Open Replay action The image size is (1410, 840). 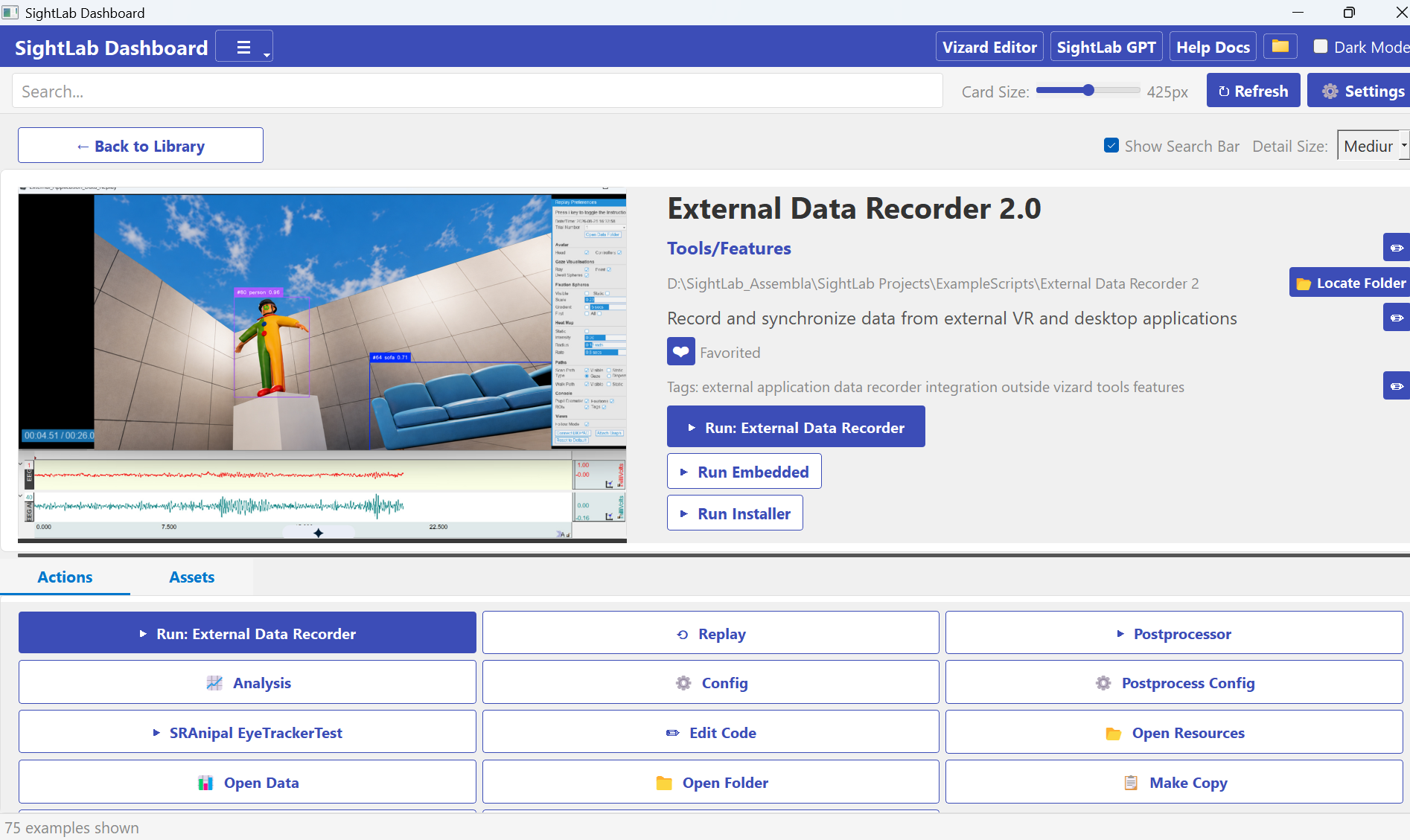711,632
